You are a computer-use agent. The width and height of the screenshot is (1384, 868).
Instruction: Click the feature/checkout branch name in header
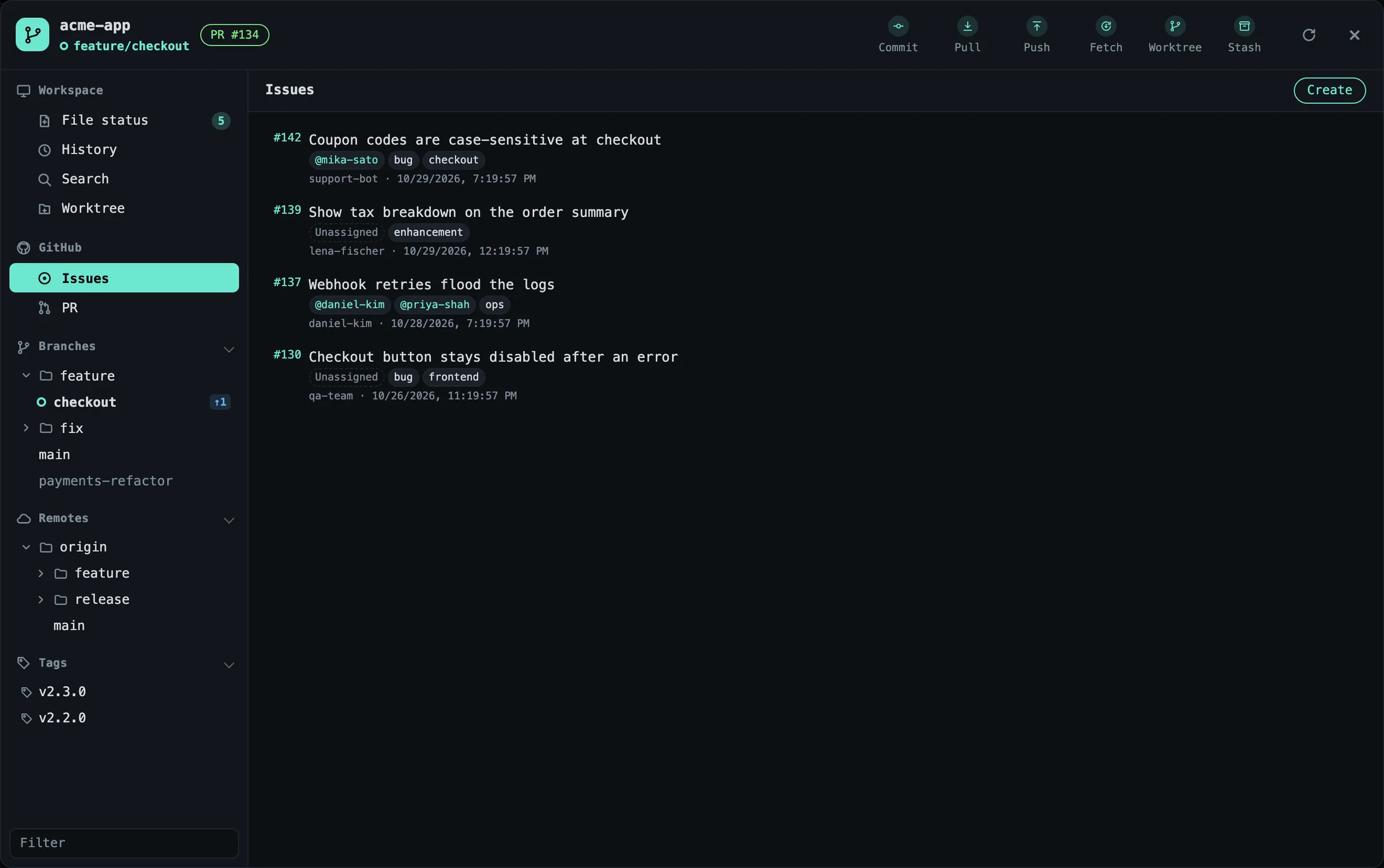(131, 46)
